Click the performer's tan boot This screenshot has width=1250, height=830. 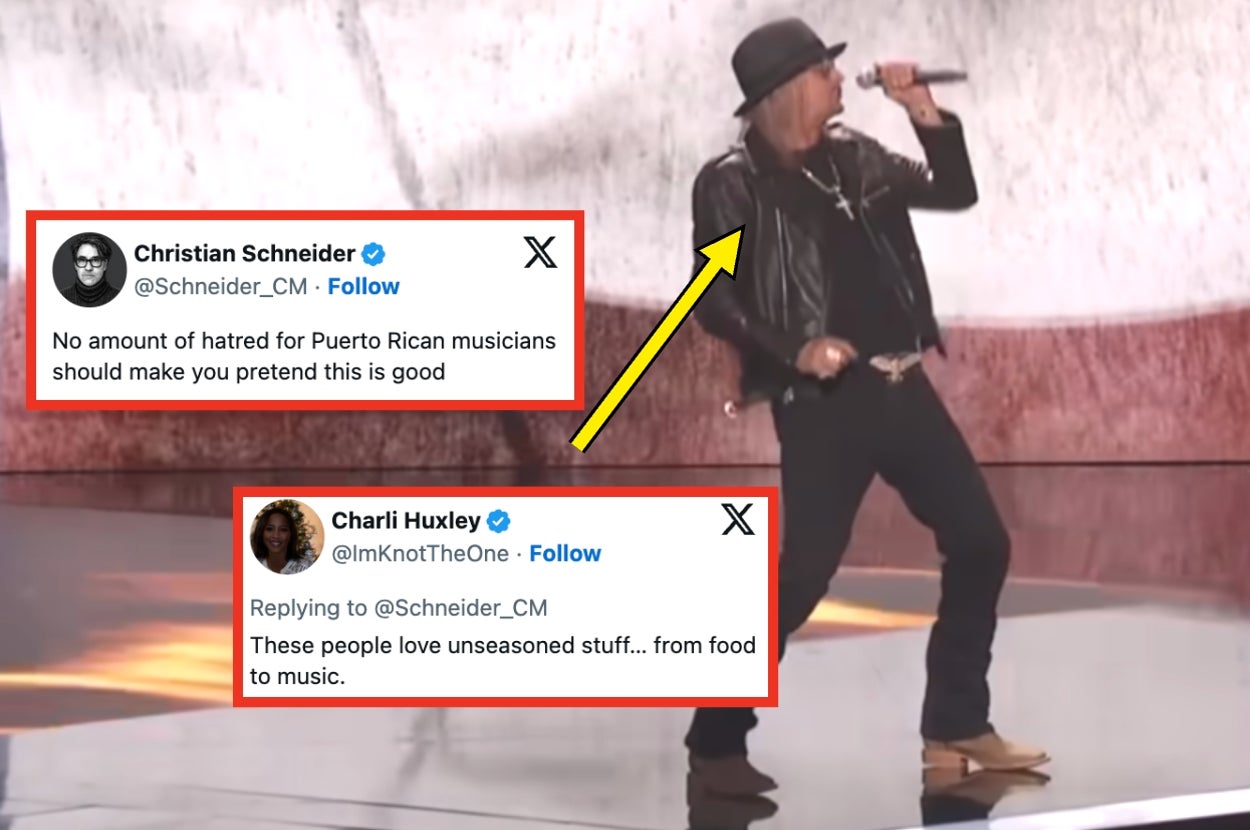[984, 753]
